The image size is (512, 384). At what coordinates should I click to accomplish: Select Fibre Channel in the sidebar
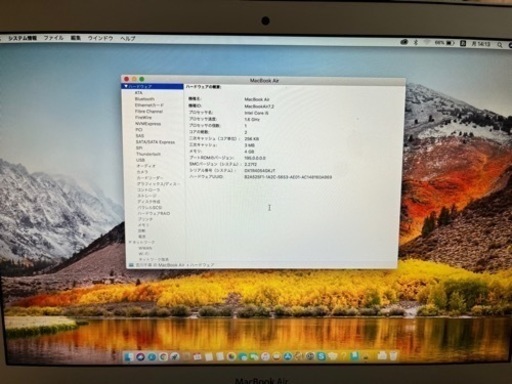click(149, 111)
